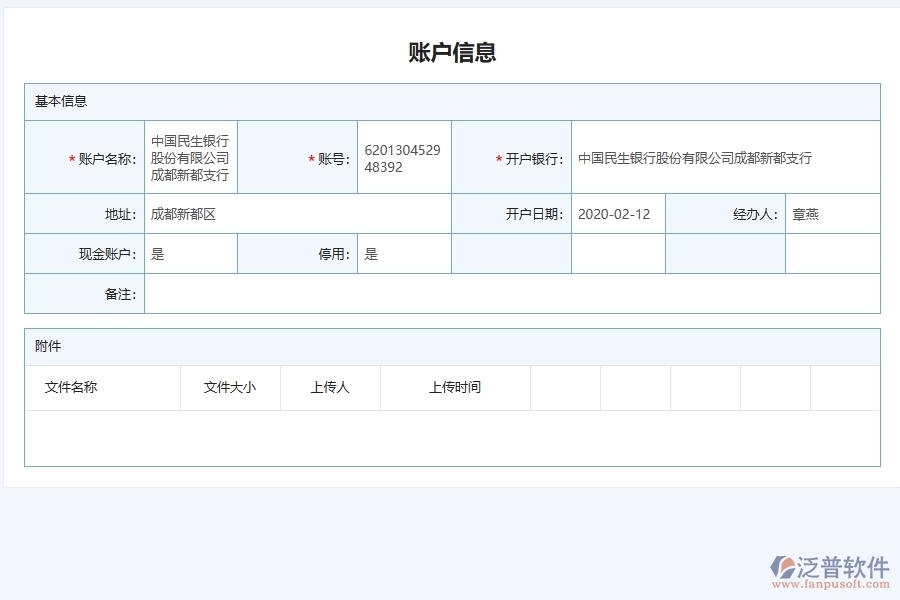Screen dimensions: 900x600
Task: Select the 账号 field showing 620130452948392
Action: [x=403, y=156]
